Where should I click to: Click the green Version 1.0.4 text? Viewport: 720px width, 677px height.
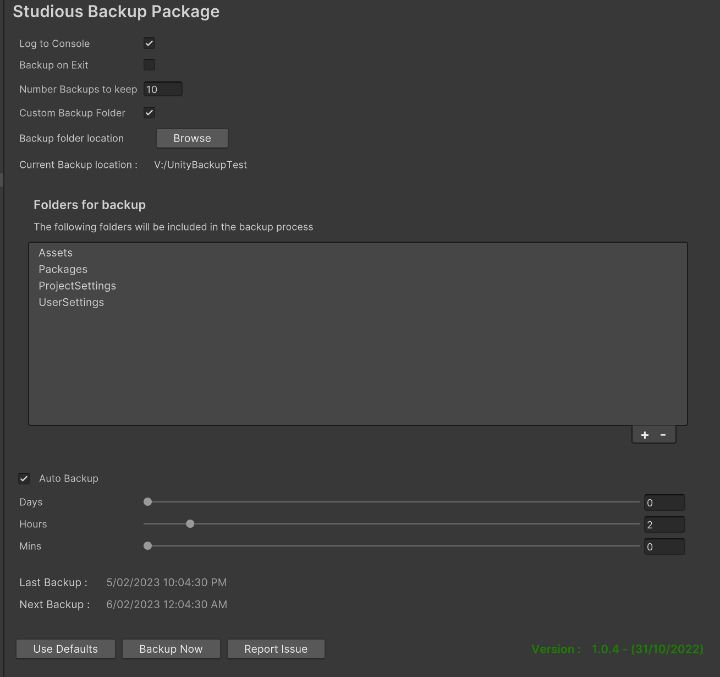[x=617, y=649]
